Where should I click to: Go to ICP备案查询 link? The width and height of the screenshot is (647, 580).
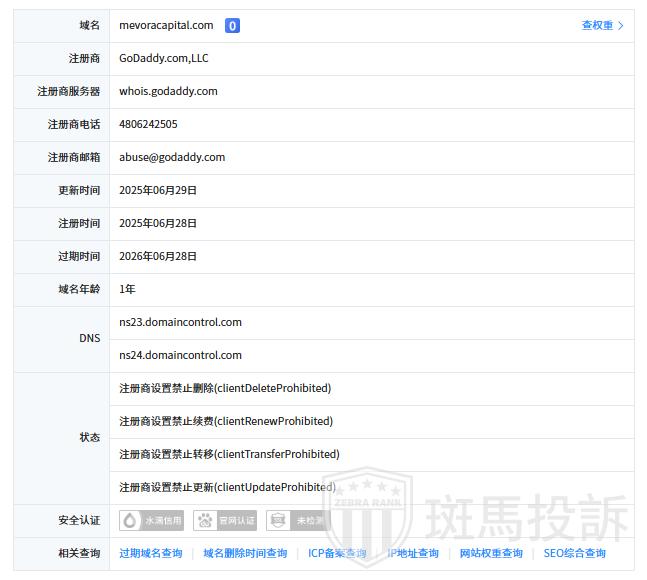click(337, 553)
